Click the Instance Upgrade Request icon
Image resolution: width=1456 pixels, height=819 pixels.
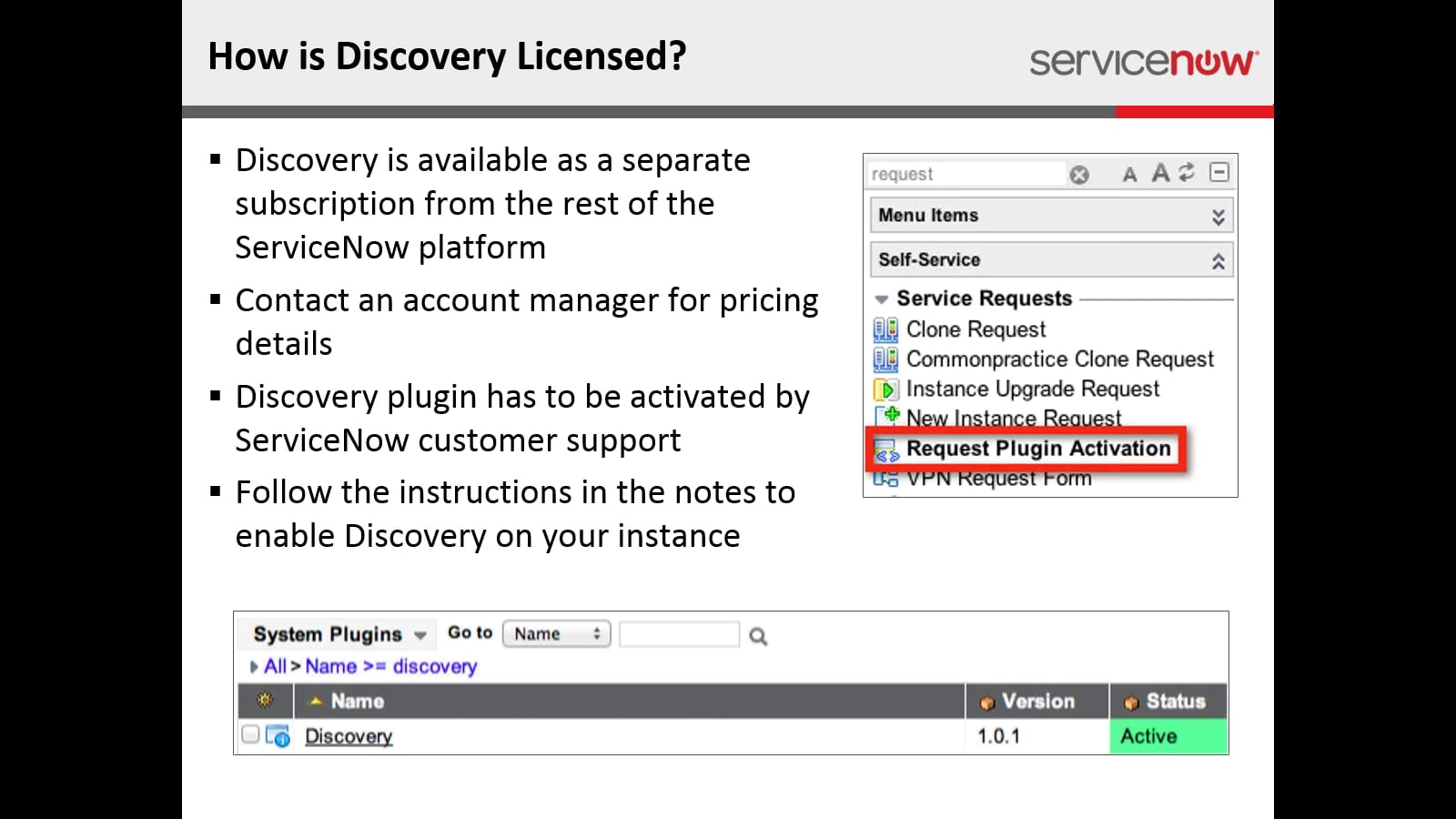(x=885, y=389)
